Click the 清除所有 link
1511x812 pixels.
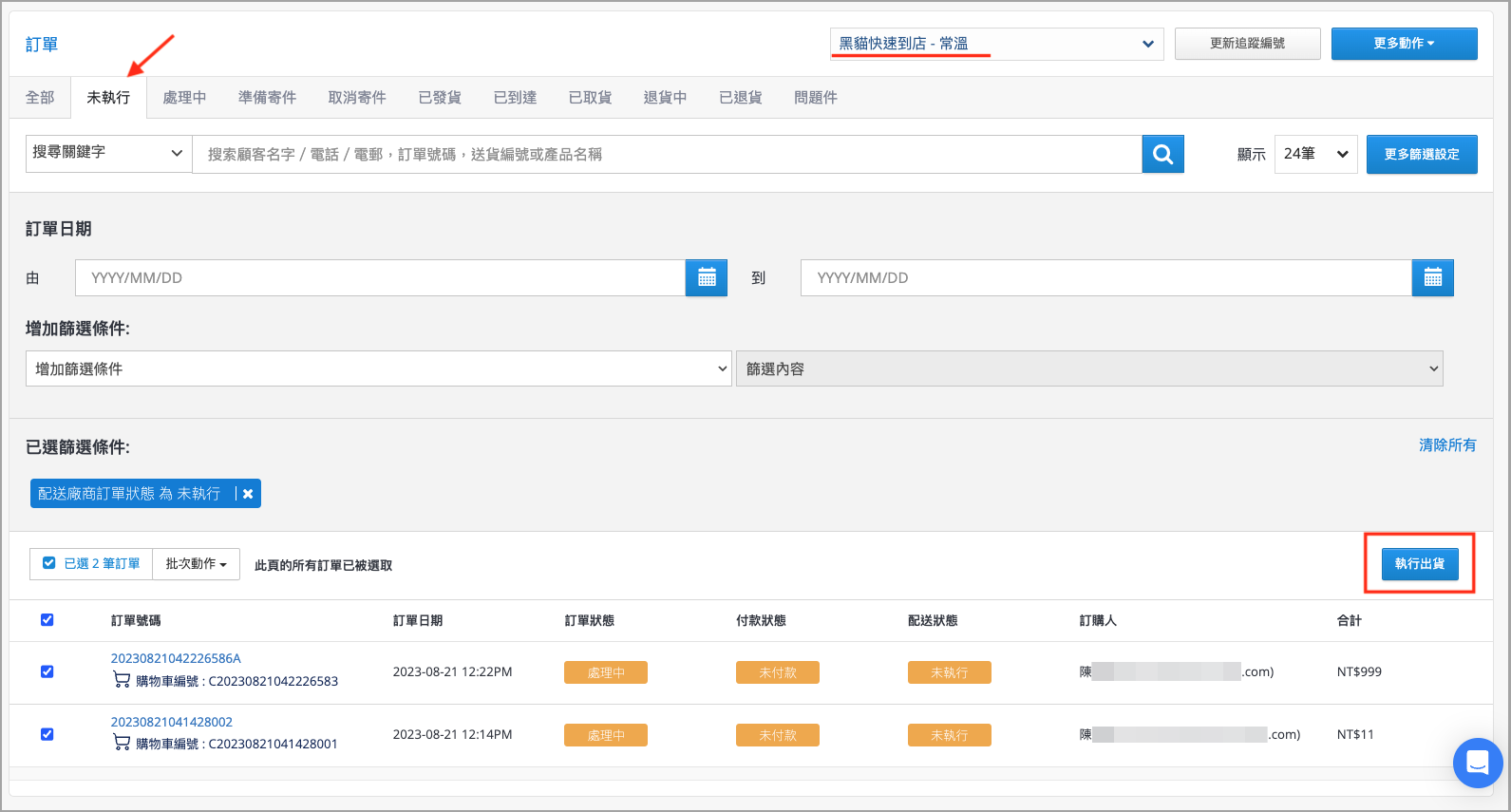pos(1447,445)
